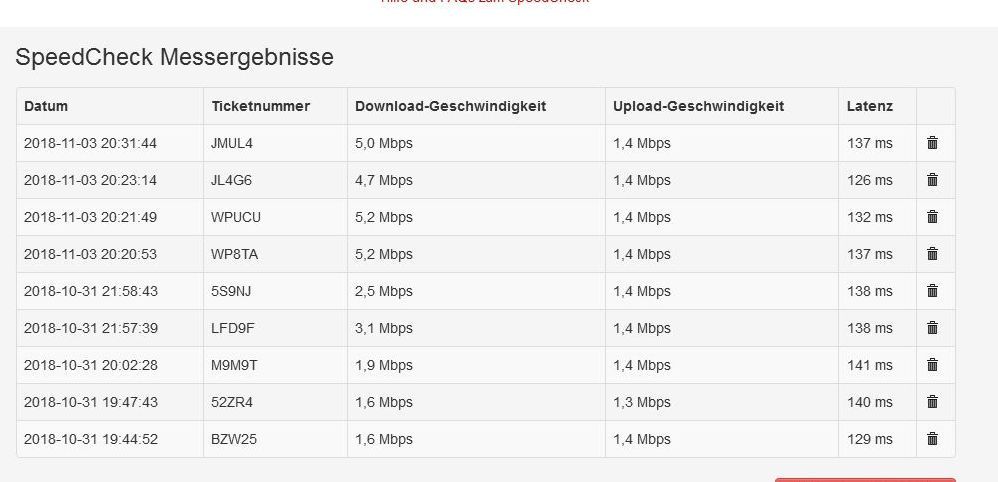Screen dimensions: 998x482
Task: Delete the 52ZR4 measurement with trash icon
Action: [932, 402]
